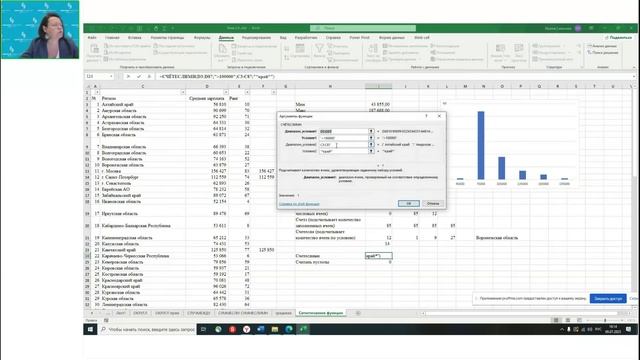Click the second Диапазон_условия field with C3:C87

343,144
